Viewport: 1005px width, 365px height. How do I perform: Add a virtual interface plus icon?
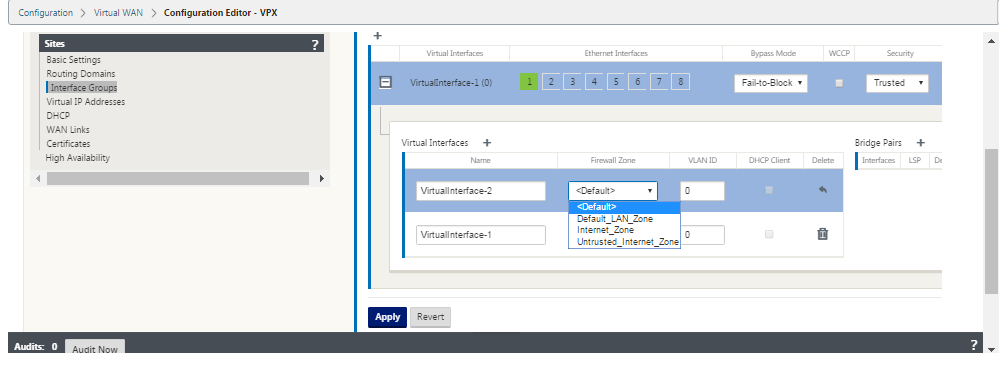pyautogui.click(x=486, y=142)
